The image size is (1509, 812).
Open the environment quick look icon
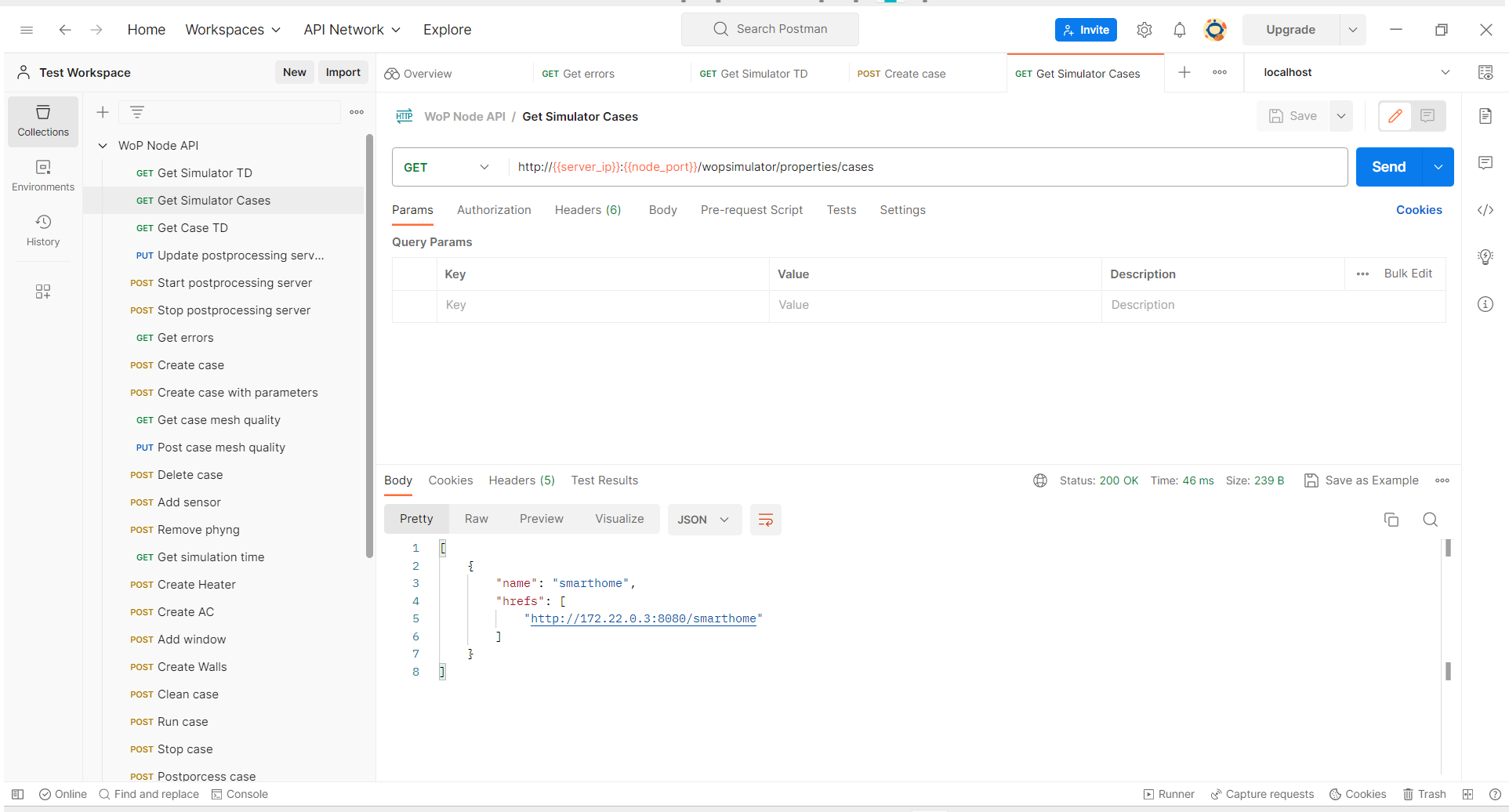(x=1485, y=72)
